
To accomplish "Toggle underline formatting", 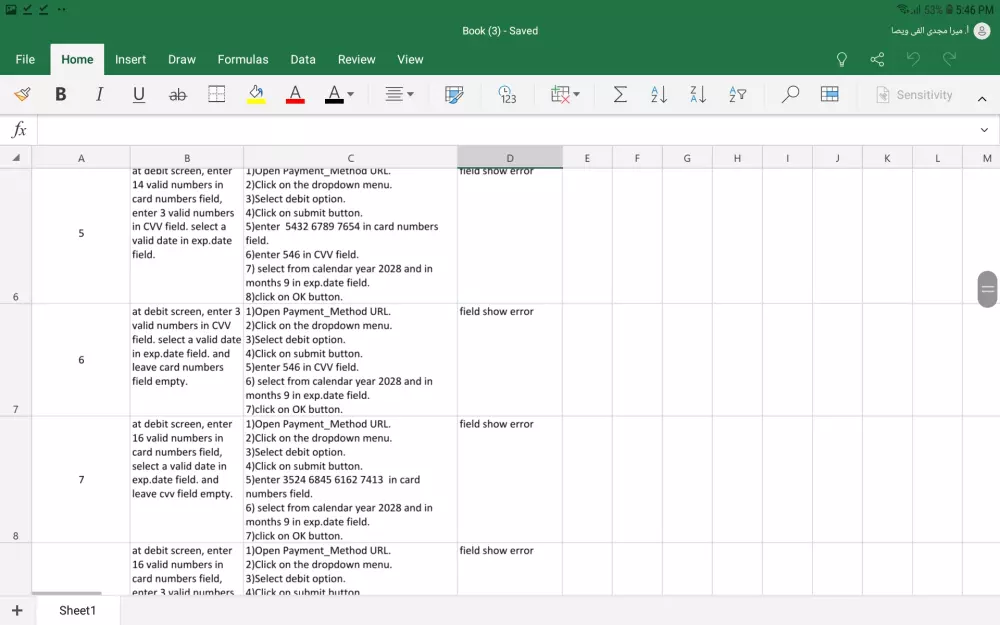I will pos(139,95).
